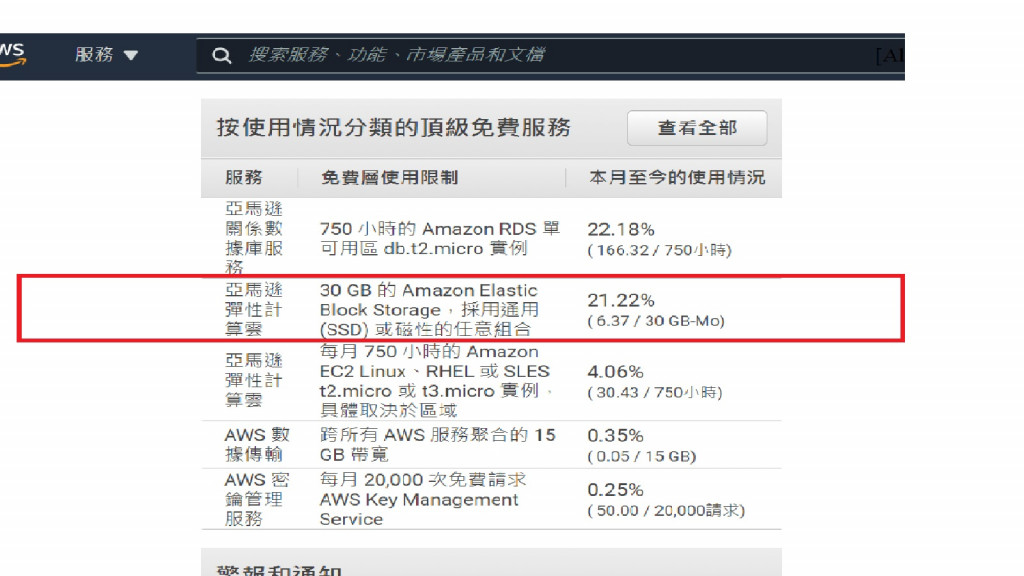Select the 亞馬遜關係數據庫服務 service cell
1024x576 pixels.
click(253, 238)
